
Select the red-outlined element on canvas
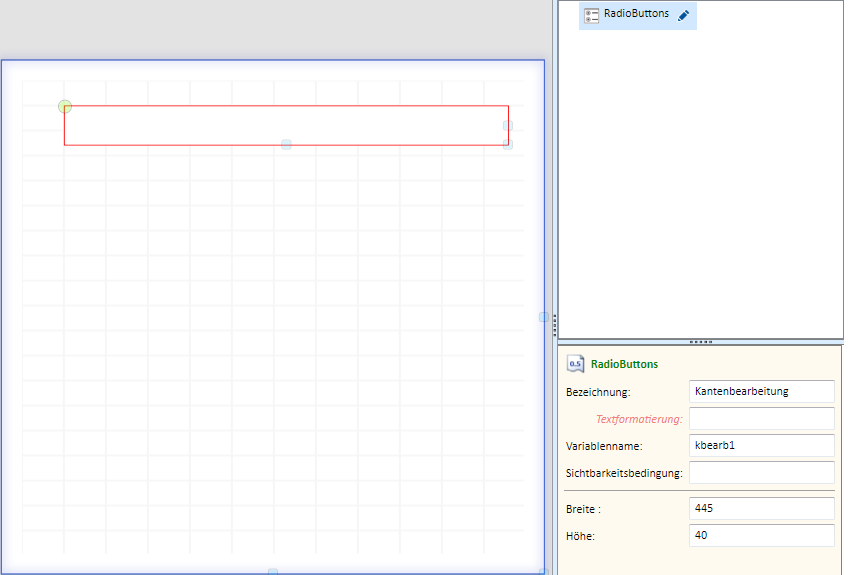click(x=286, y=125)
